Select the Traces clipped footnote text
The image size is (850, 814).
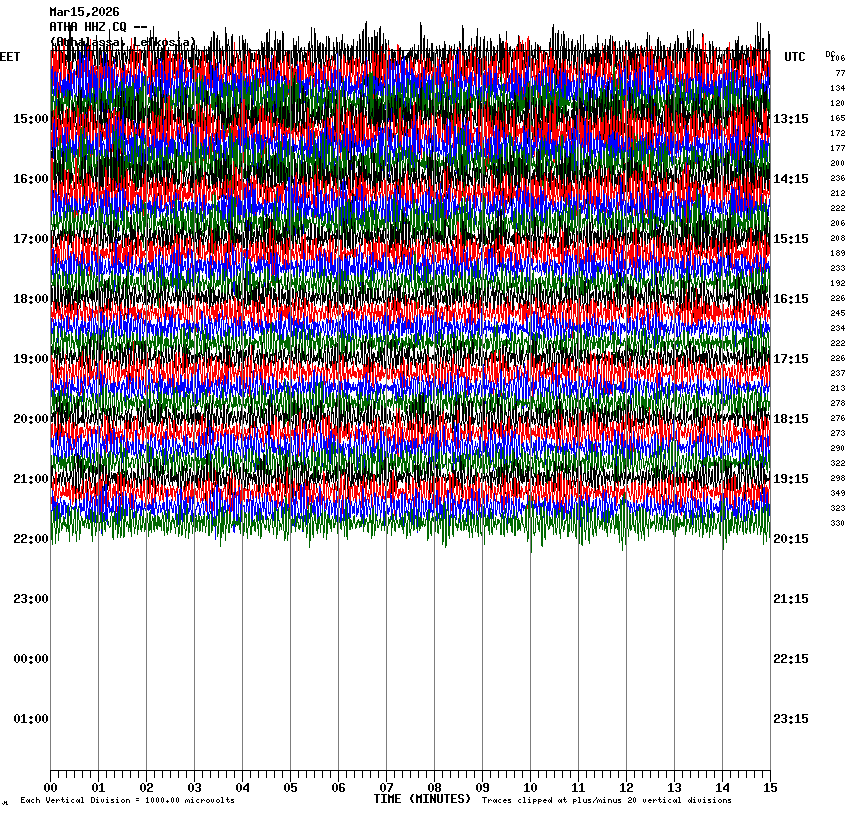(x=606, y=801)
